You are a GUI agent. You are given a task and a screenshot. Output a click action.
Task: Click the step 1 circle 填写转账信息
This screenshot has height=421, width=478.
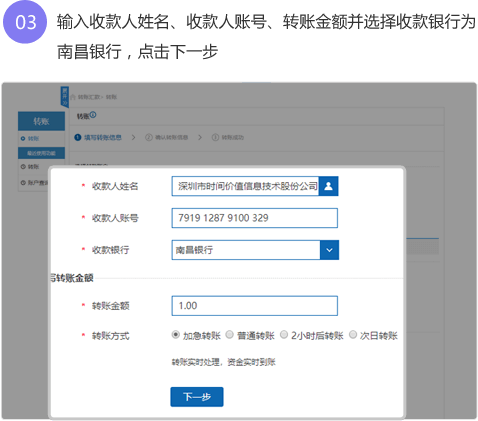point(78,137)
